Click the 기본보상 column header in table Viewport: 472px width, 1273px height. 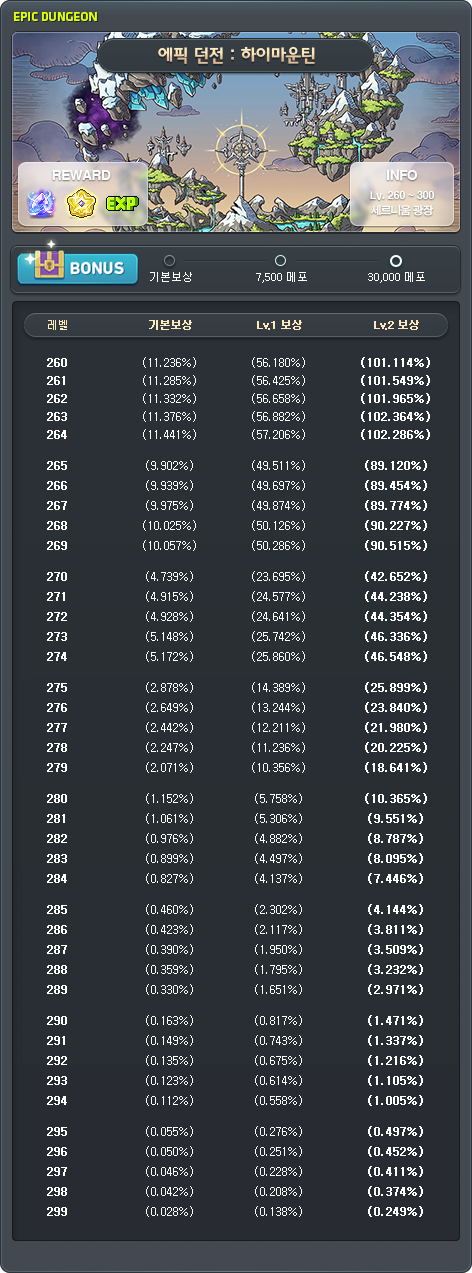[170, 326]
